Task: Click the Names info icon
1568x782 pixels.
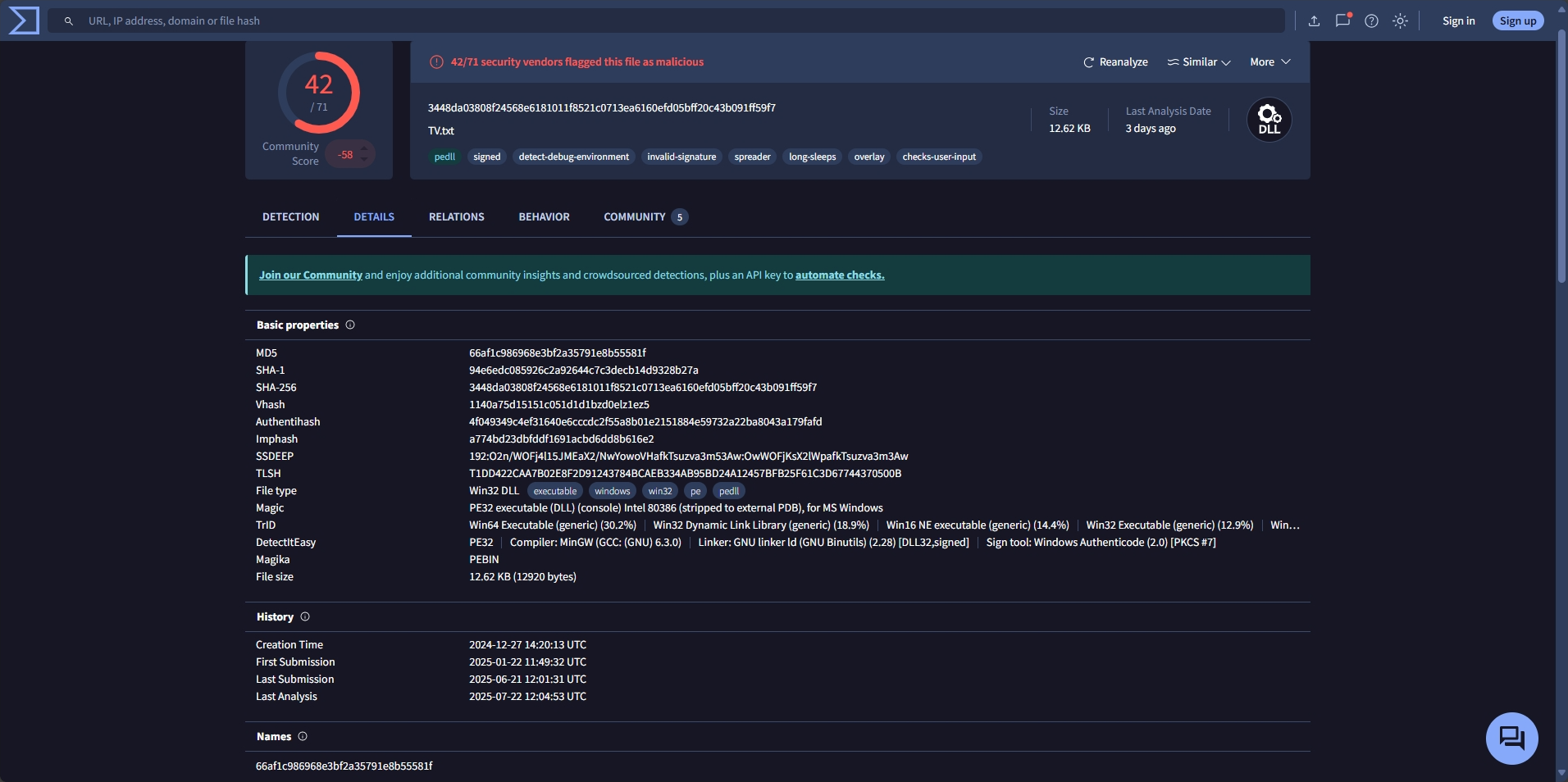Action: click(x=303, y=737)
